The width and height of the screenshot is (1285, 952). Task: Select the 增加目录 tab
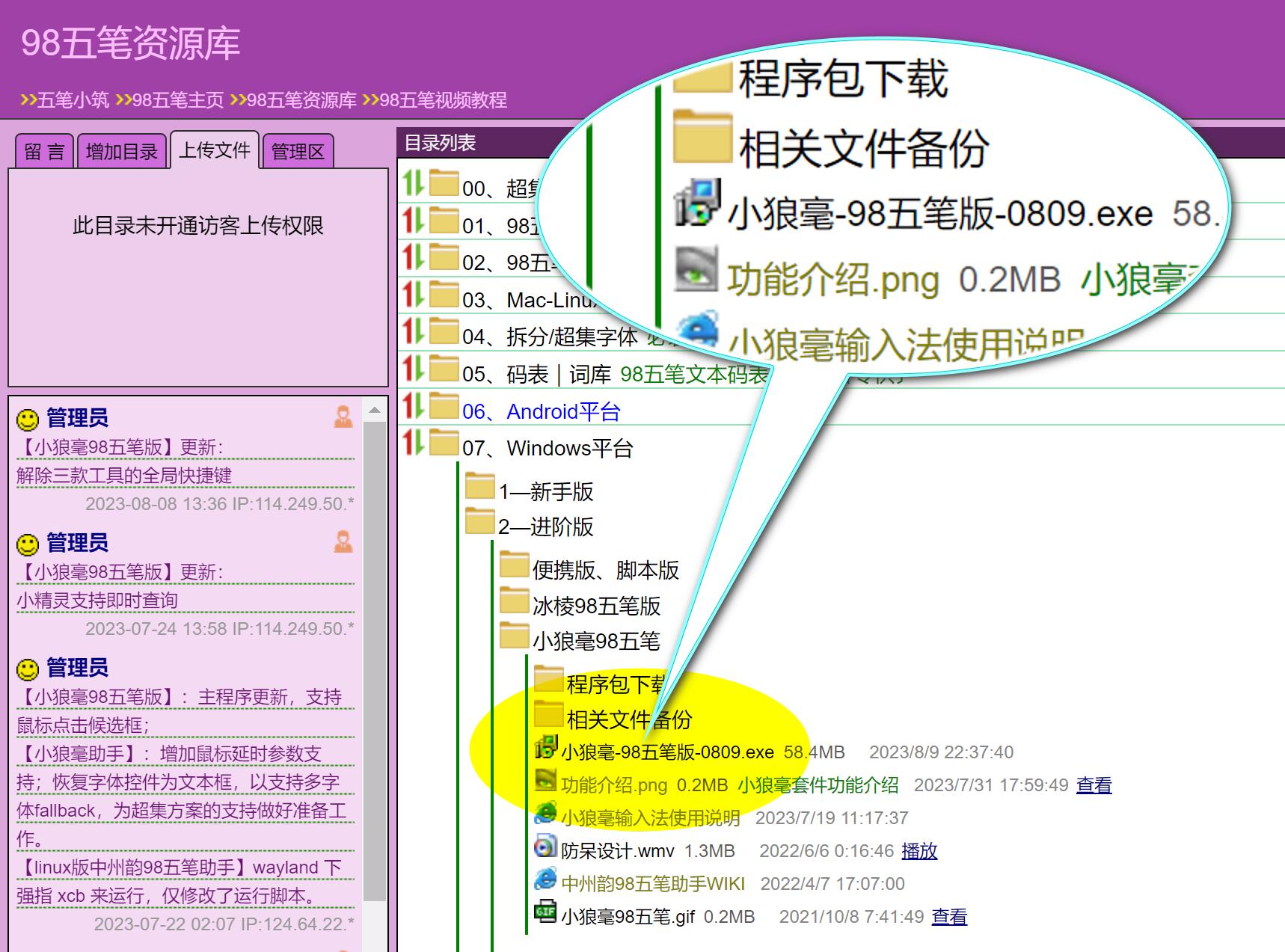point(121,152)
